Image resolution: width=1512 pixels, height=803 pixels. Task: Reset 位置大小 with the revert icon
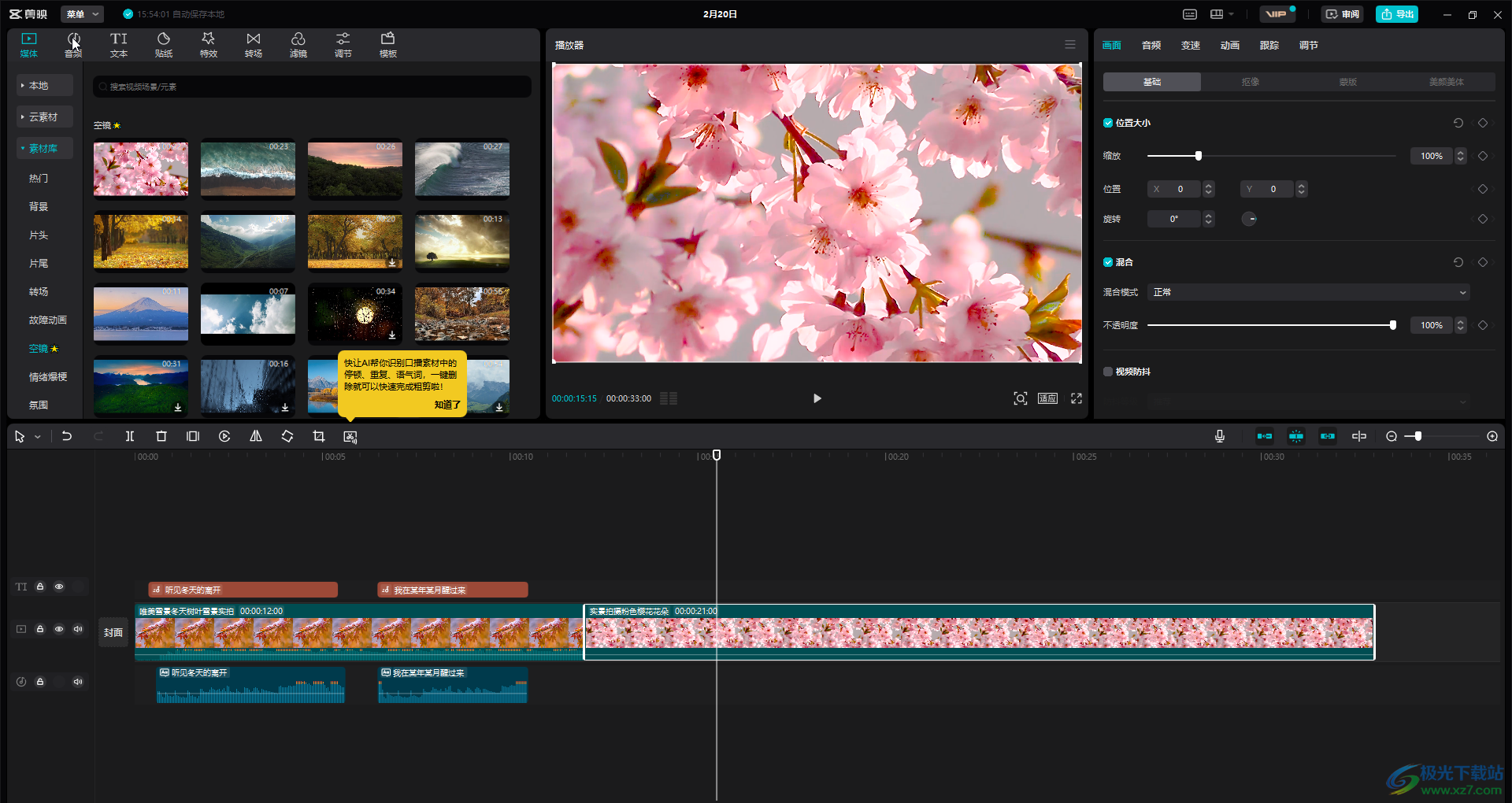(1458, 123)
